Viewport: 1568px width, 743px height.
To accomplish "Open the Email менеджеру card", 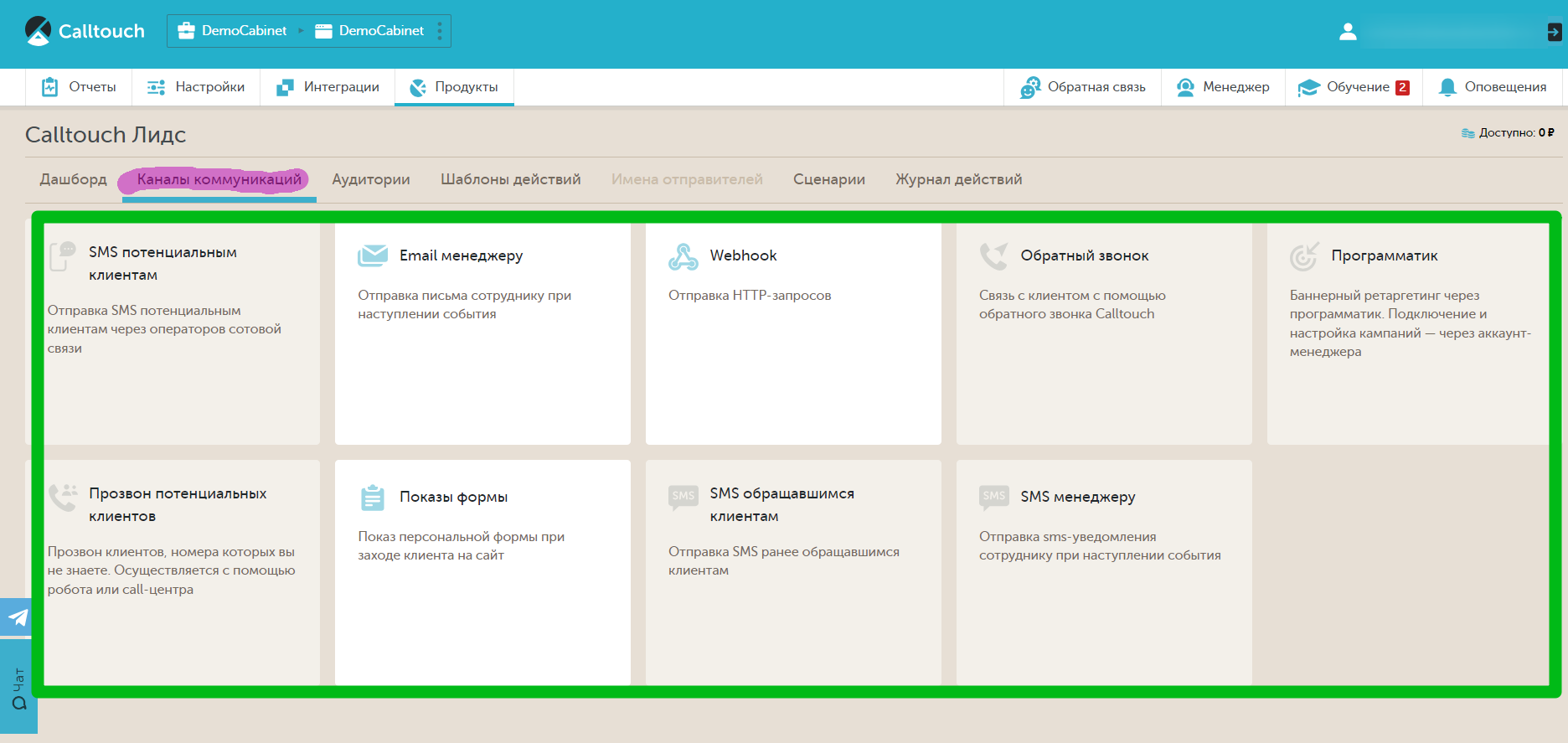I will 482,333.
